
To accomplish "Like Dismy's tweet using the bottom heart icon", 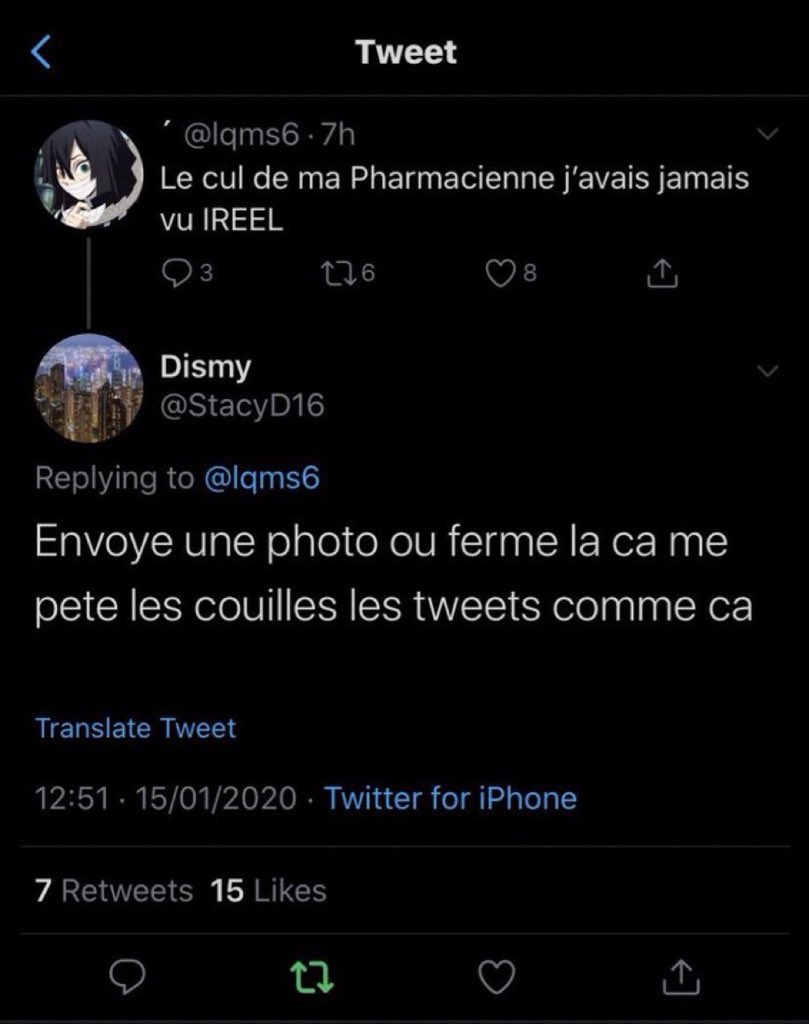I will coord(497,977).
